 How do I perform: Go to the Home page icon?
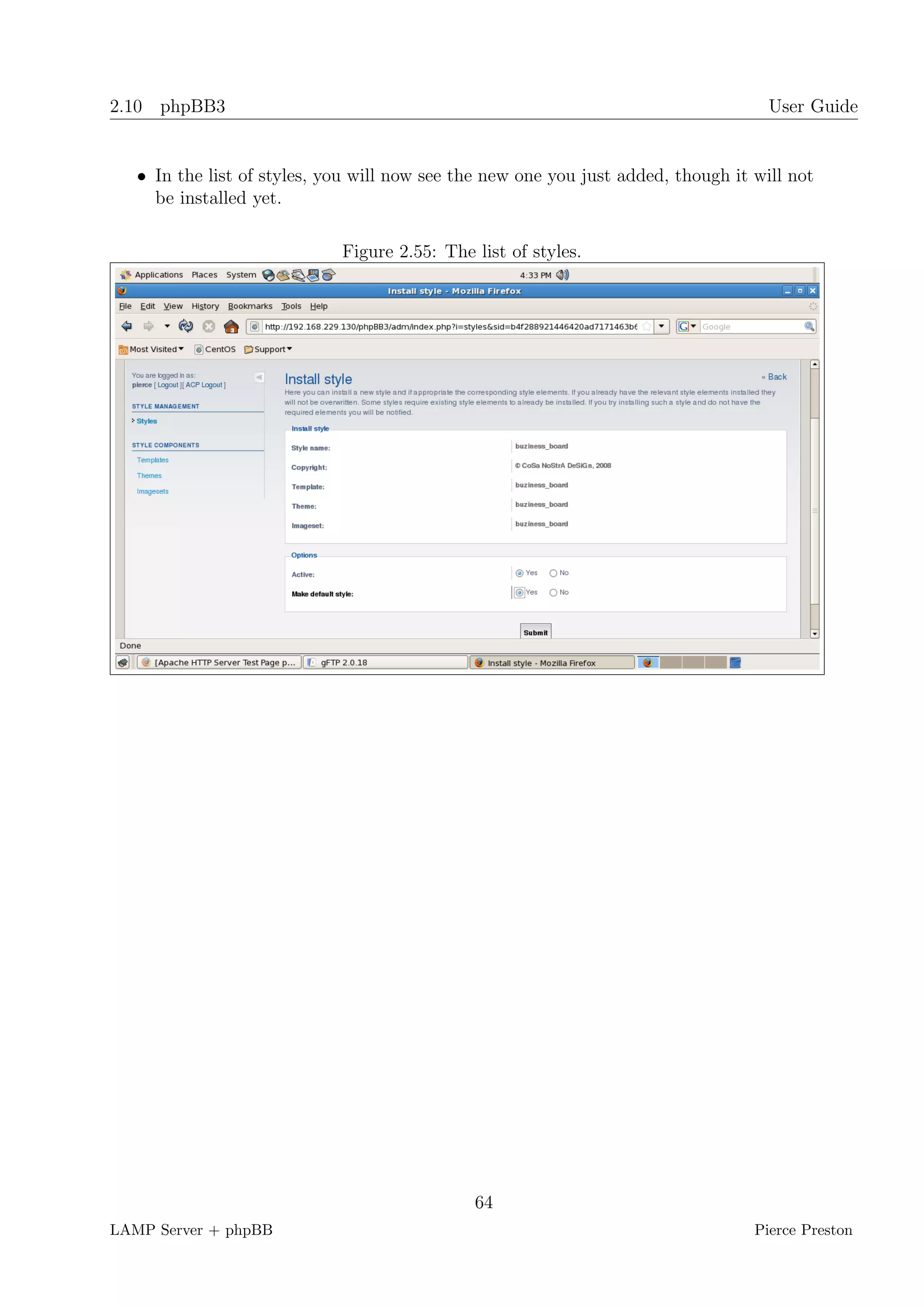[x=231, y=326]
